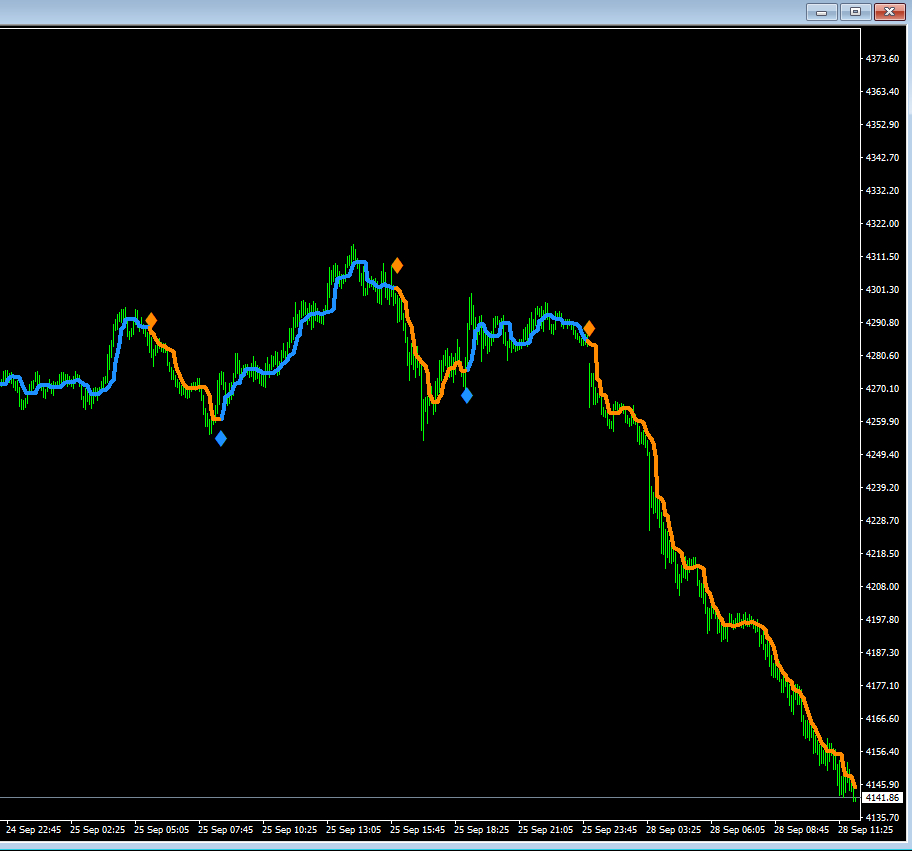
Task: Click the 28 Sep 03:25 time label
Action: 674,830
